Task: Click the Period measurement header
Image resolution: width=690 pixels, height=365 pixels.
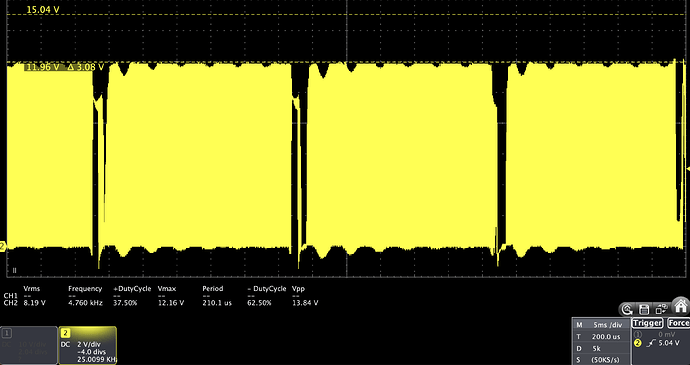Action: pos(213,289)
